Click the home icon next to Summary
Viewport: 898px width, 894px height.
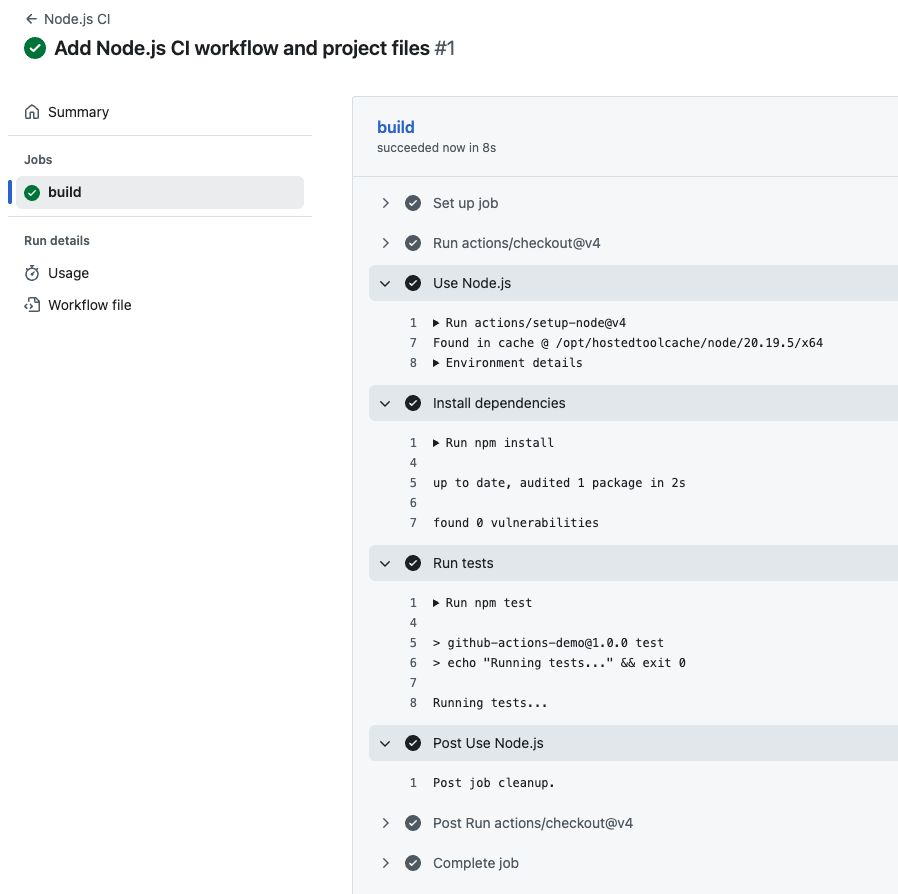pyautogui.click(x=34, y=112)
